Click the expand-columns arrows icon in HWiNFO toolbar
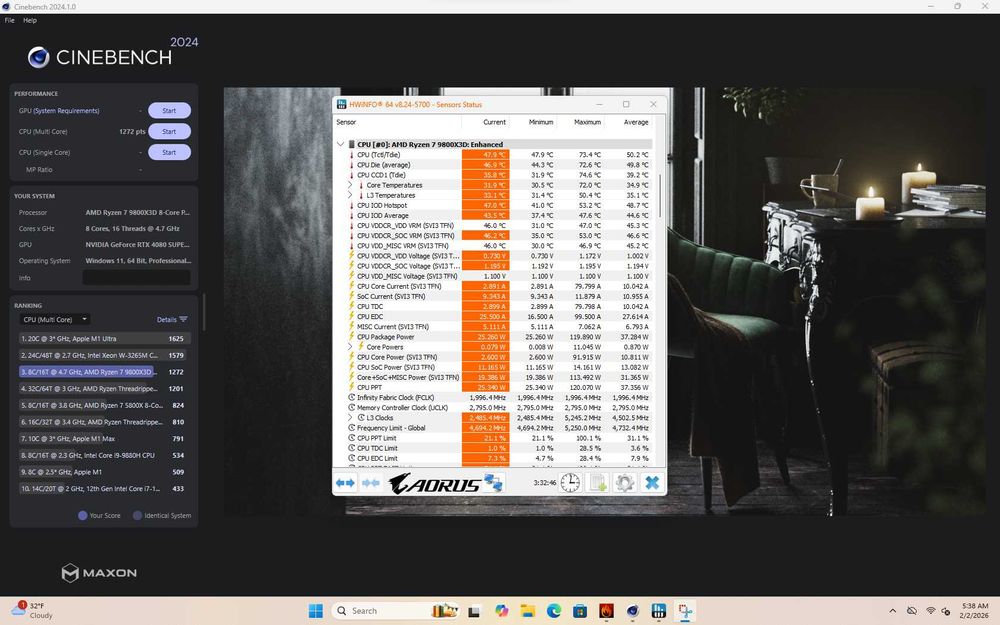Viewport: 1000px width, 625px height. click(x=345, y=483)
